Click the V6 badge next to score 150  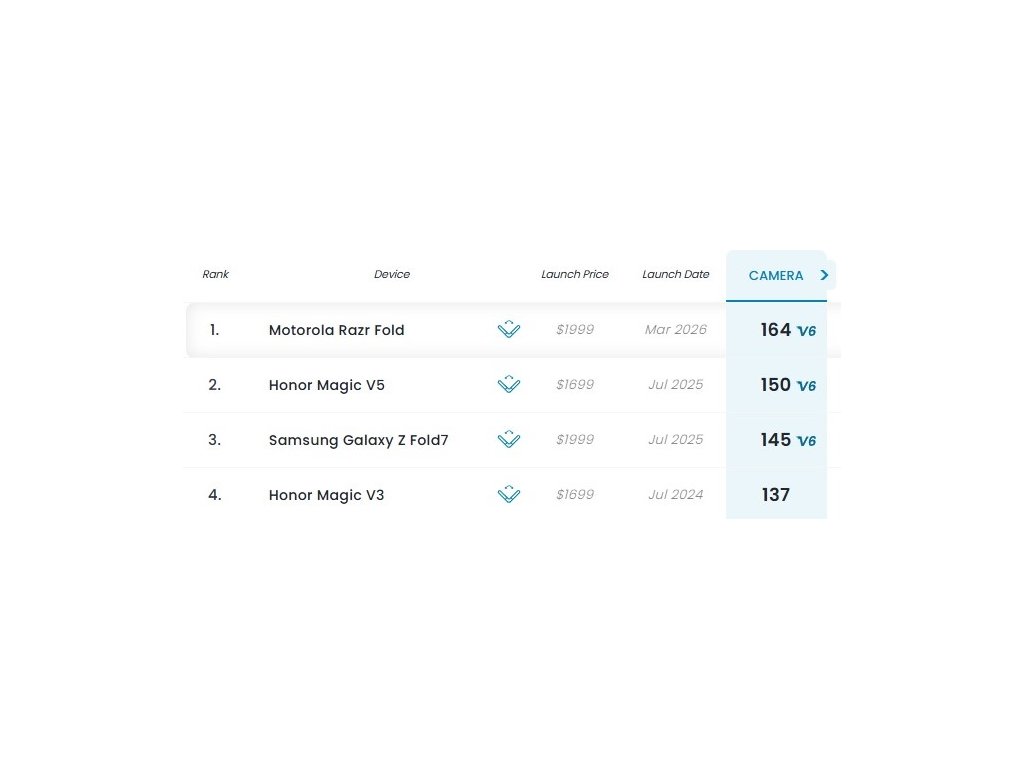pos(806,386)
